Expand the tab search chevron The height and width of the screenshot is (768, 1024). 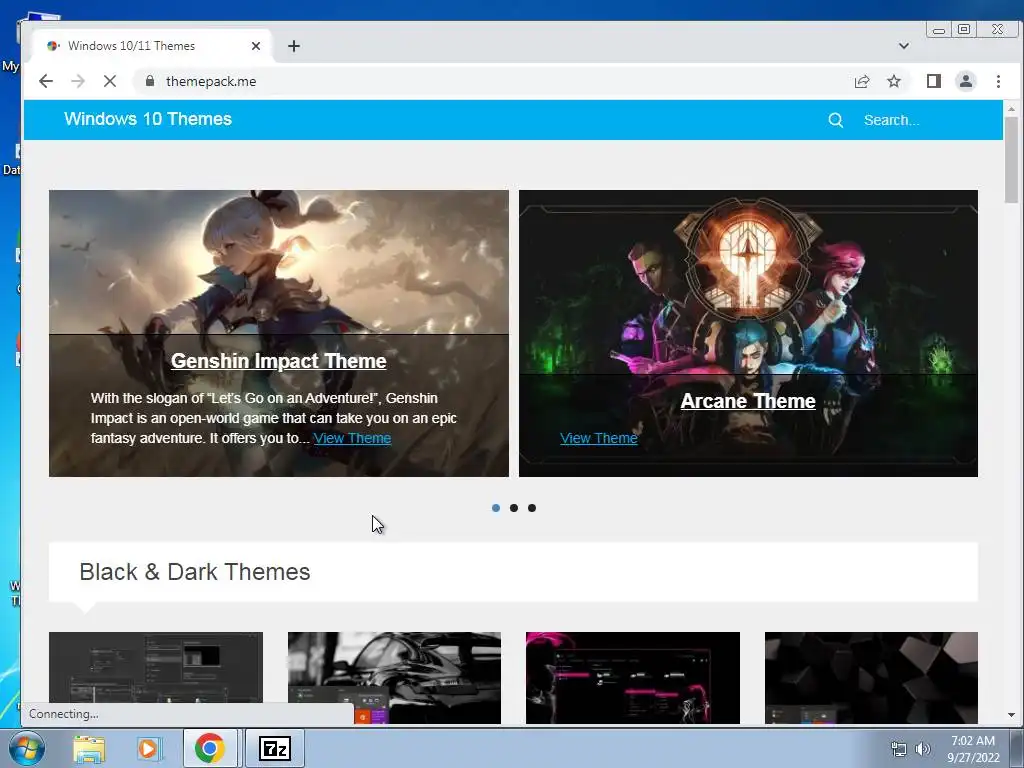[904, 46]
